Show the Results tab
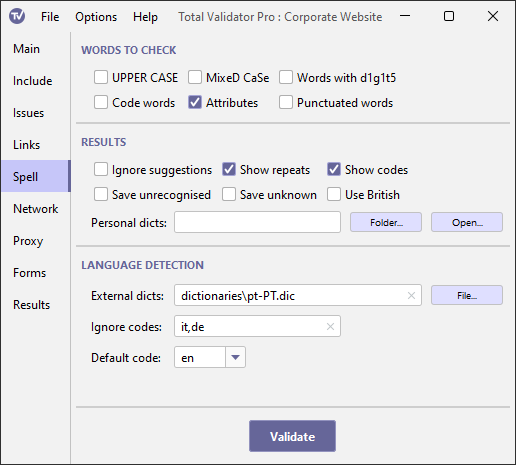This screenshot has width=516, height=465. tap(36, 305)
